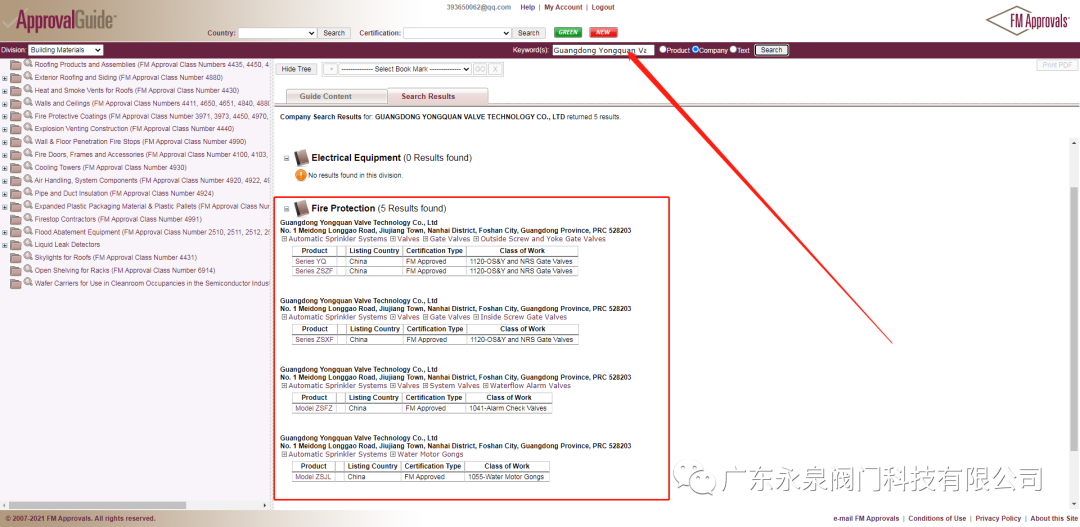Screen dimensions: 1080x527
Task: Select the Text search radio button
Action: pyautogui.click(x=733, y=49)
